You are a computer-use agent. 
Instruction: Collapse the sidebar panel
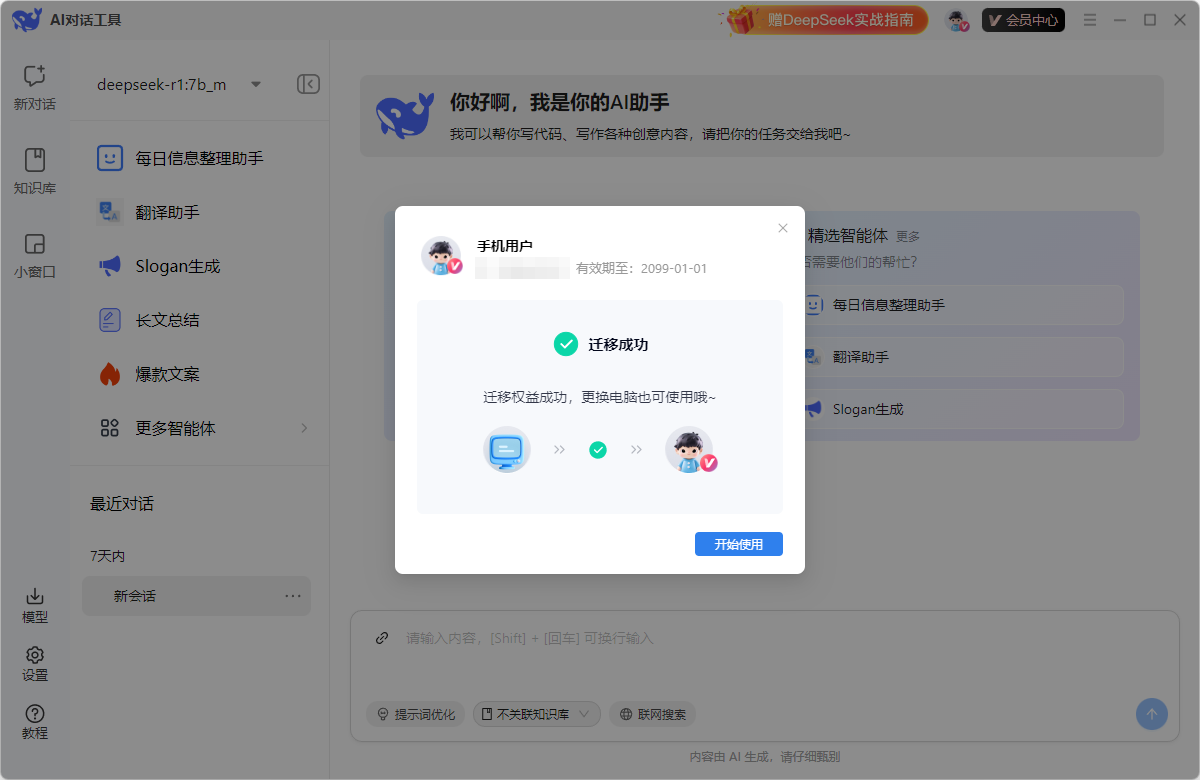pos(308,84)
